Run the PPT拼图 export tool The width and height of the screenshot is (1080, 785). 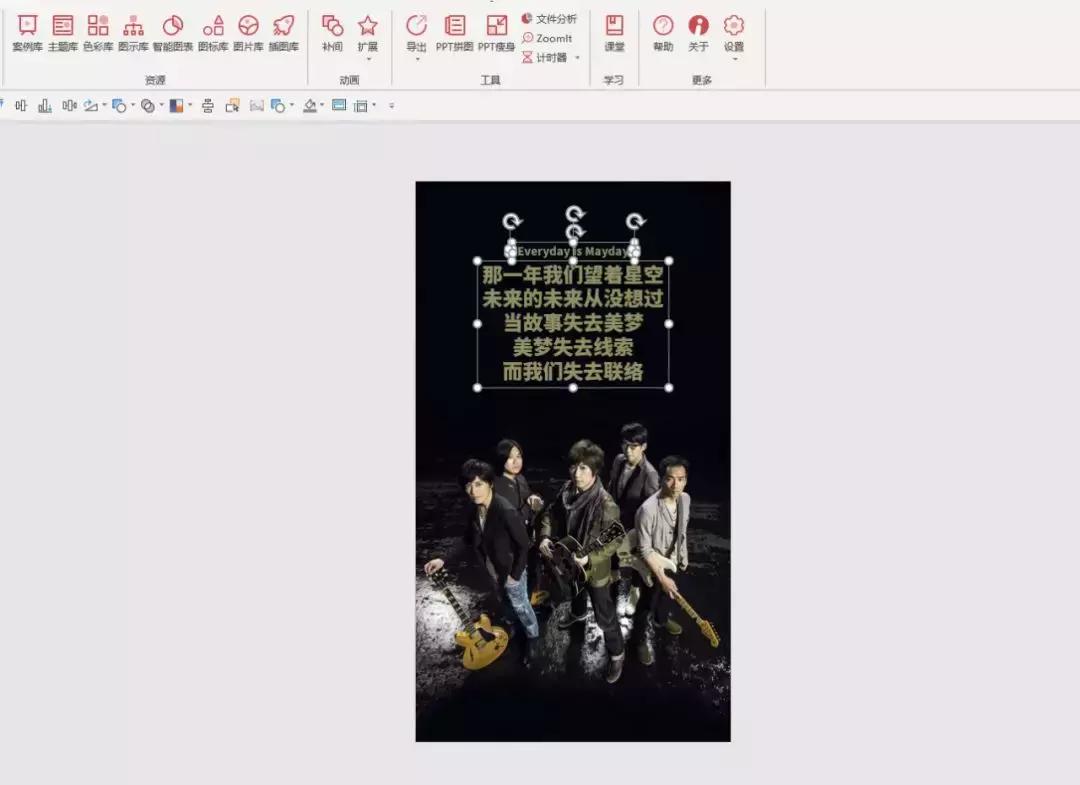(454, 33)
